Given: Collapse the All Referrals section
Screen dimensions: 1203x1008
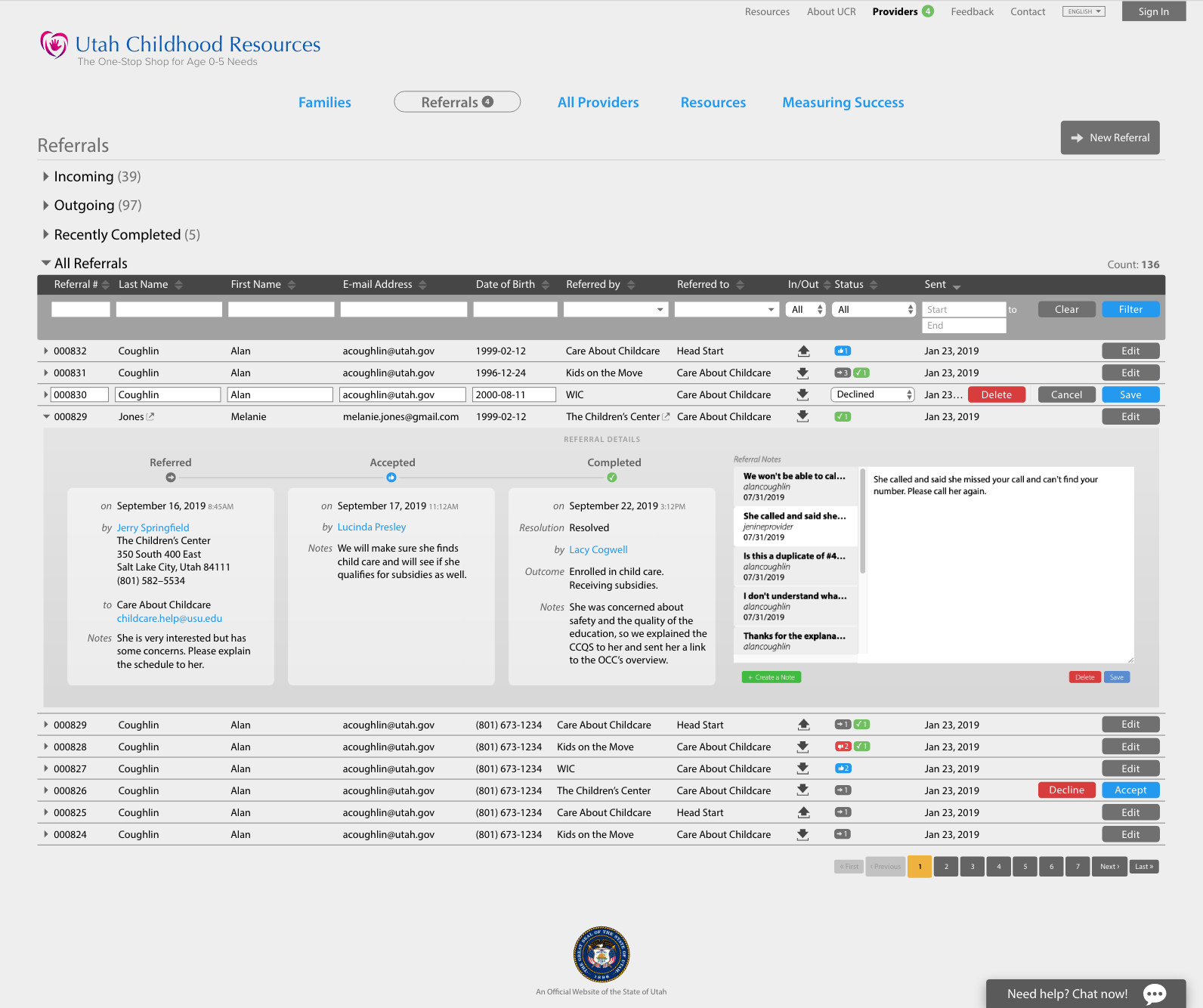Looking at the screenshot, I should click(46, 263).
